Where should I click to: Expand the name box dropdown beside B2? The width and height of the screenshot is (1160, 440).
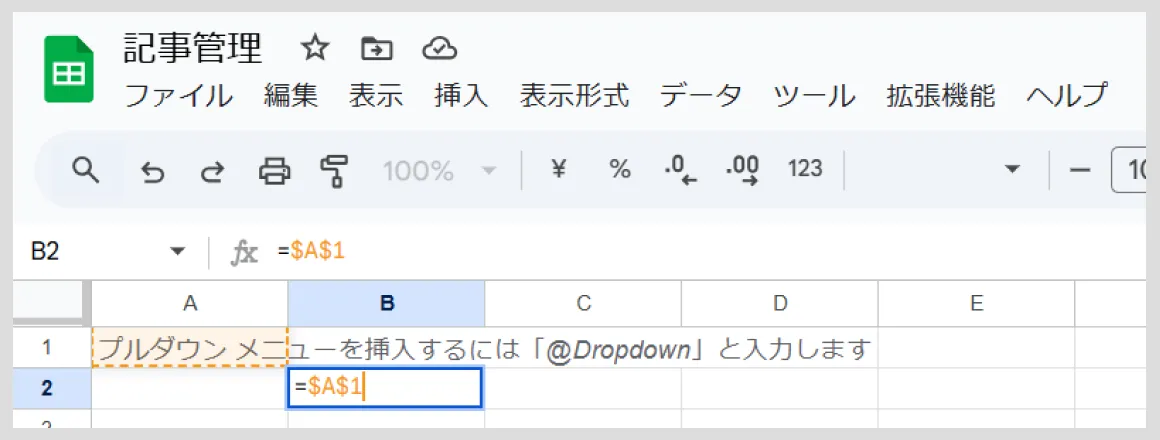[x=177, y=252]
